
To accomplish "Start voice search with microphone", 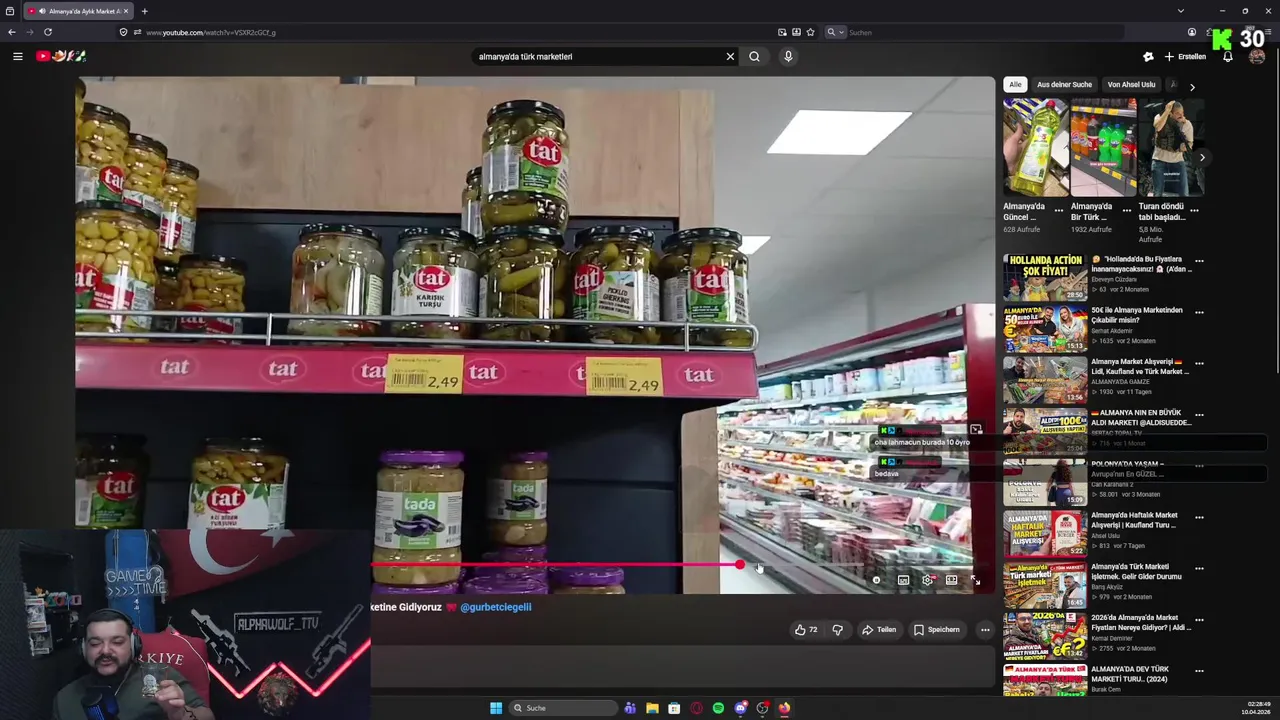I will pyautogui.click(x=788, y=56).
